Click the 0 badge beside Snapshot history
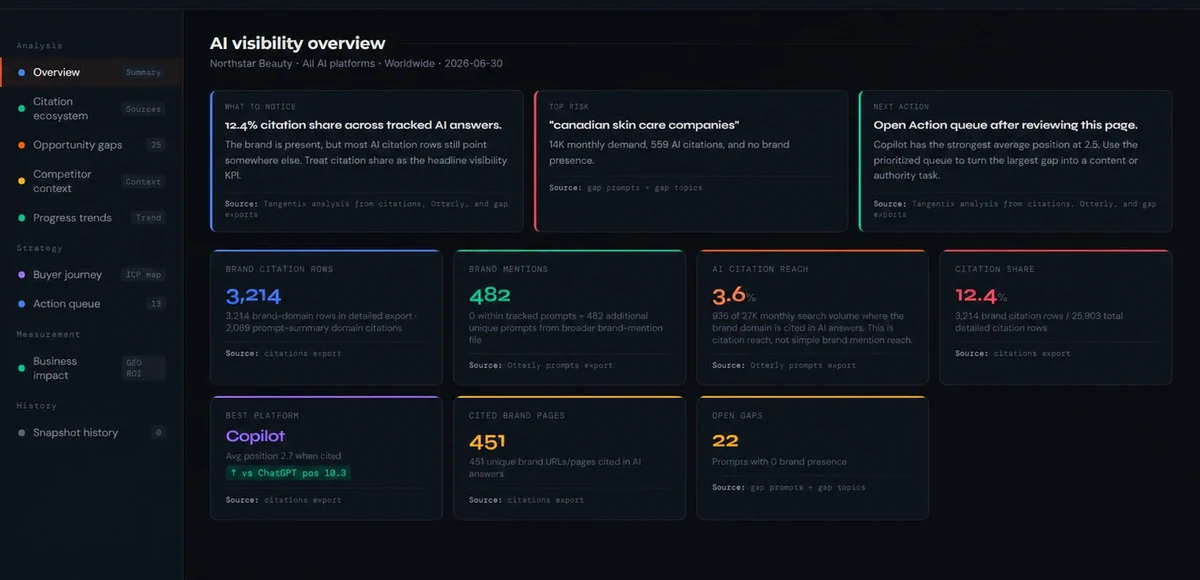The width and height of the screenshot is (1200, 580). (158, 433)
